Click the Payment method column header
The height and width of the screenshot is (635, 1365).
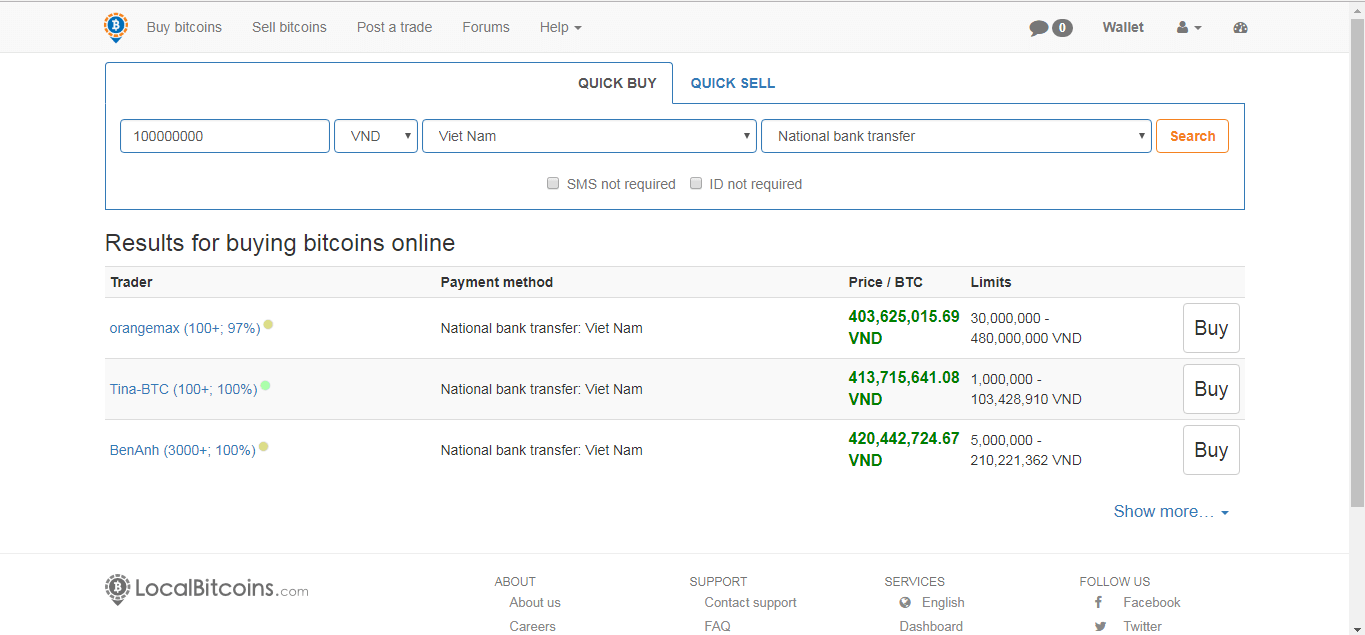pos(497,282)
